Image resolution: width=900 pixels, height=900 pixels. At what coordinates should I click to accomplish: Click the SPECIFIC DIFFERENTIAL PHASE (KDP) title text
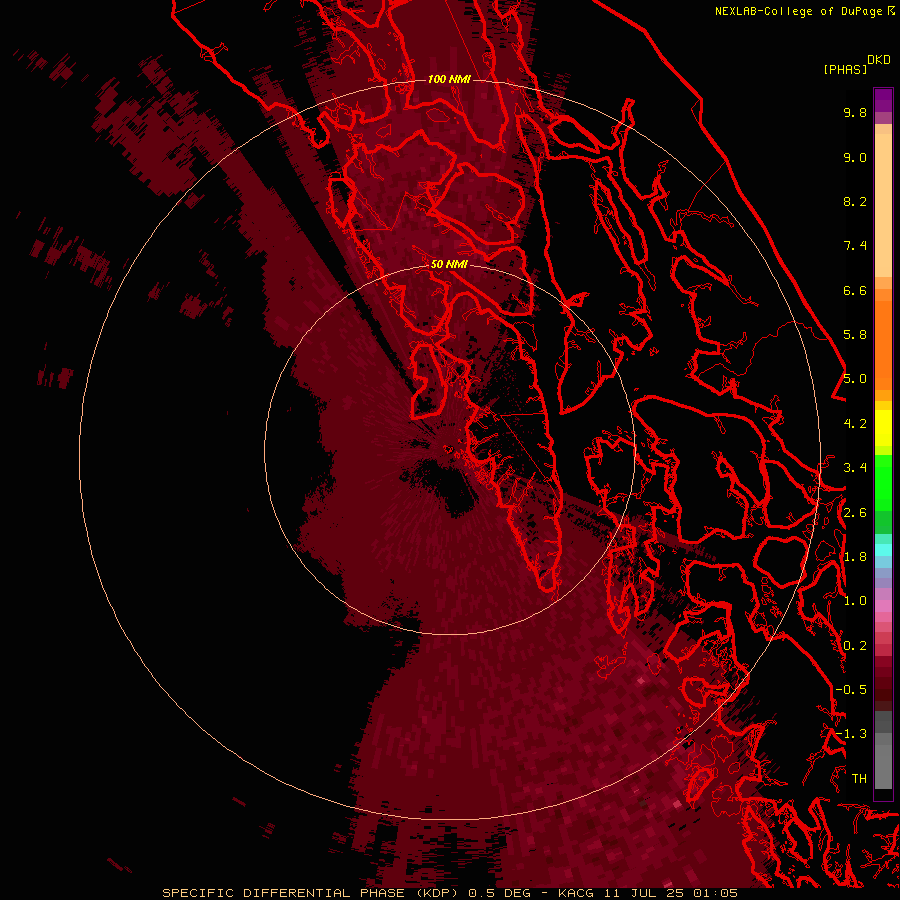click(x=313, y=893)
